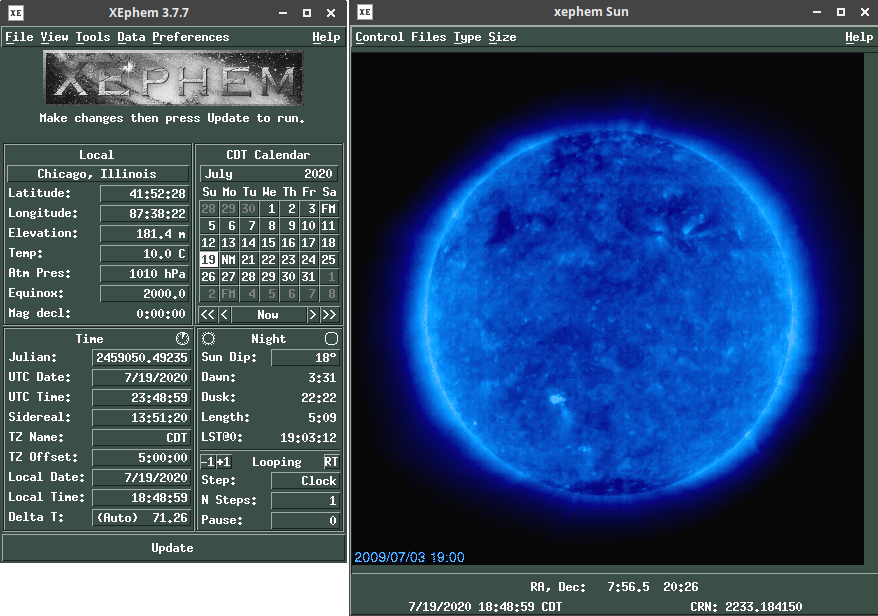Go to previous month in calendar
The image size is (878, 616).
225,314
